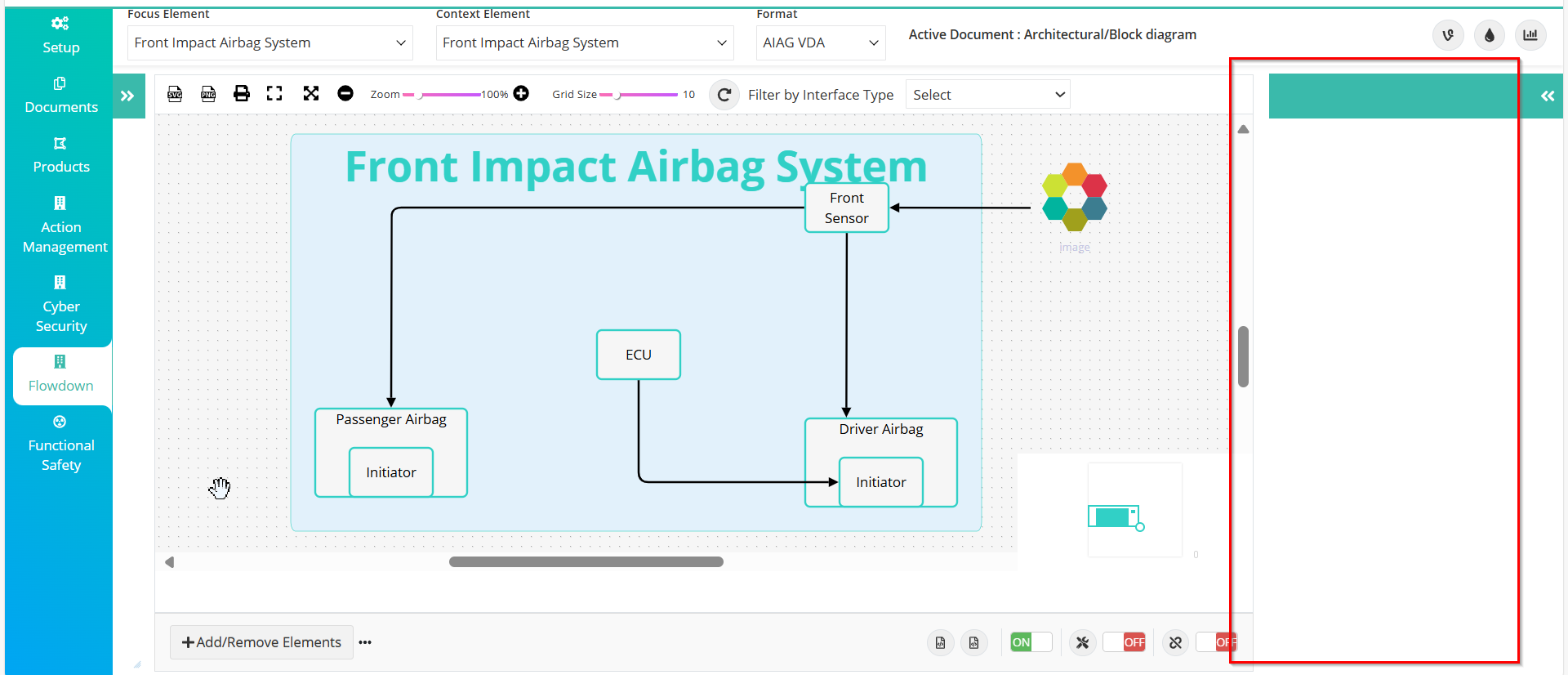This screenshot has width=1568, height=675.
Task: Zoom out with the minus icon
Action: click(x=345, y=93)
